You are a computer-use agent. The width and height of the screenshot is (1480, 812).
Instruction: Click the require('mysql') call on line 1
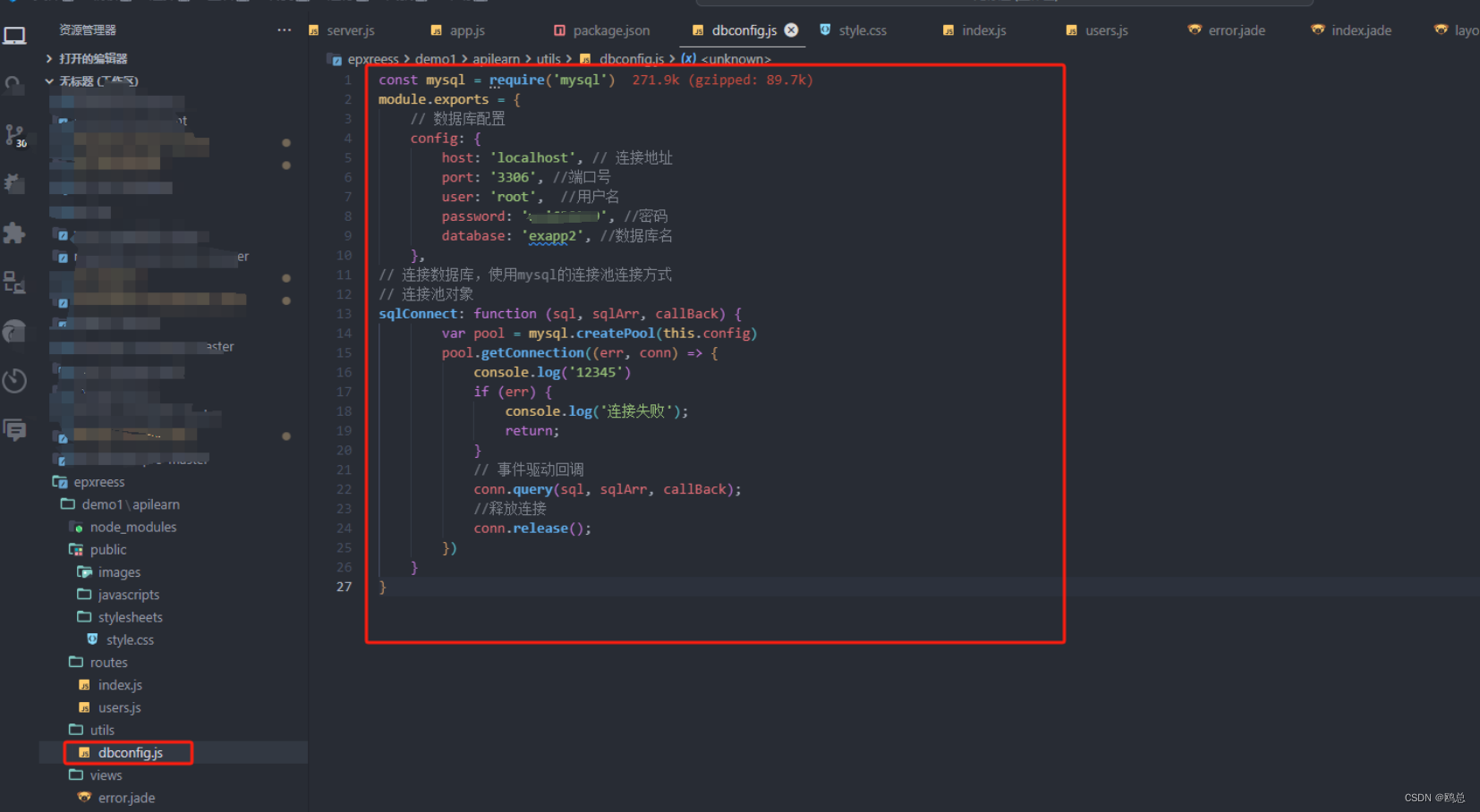pyautogui.click(x=552, y=80)
